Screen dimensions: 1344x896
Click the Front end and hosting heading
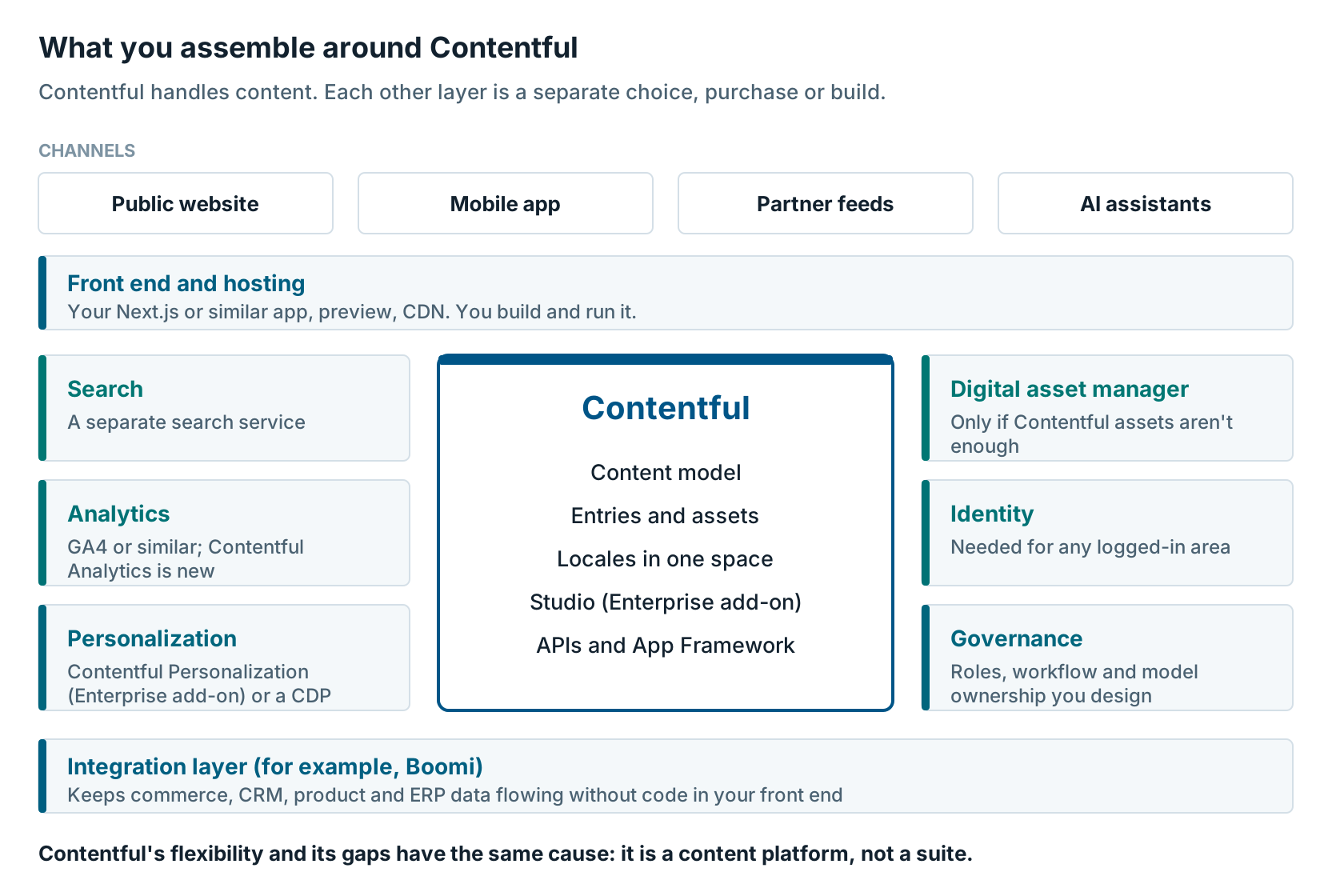pos(186,283)
